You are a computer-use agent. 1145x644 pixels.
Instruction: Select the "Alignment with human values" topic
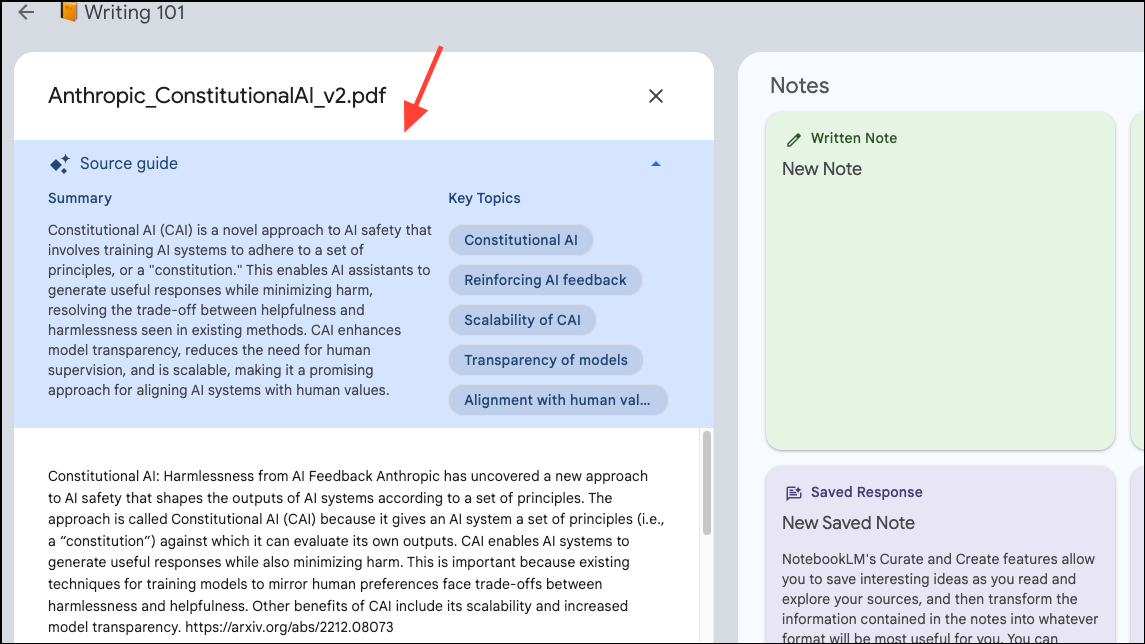coord(558,400)
